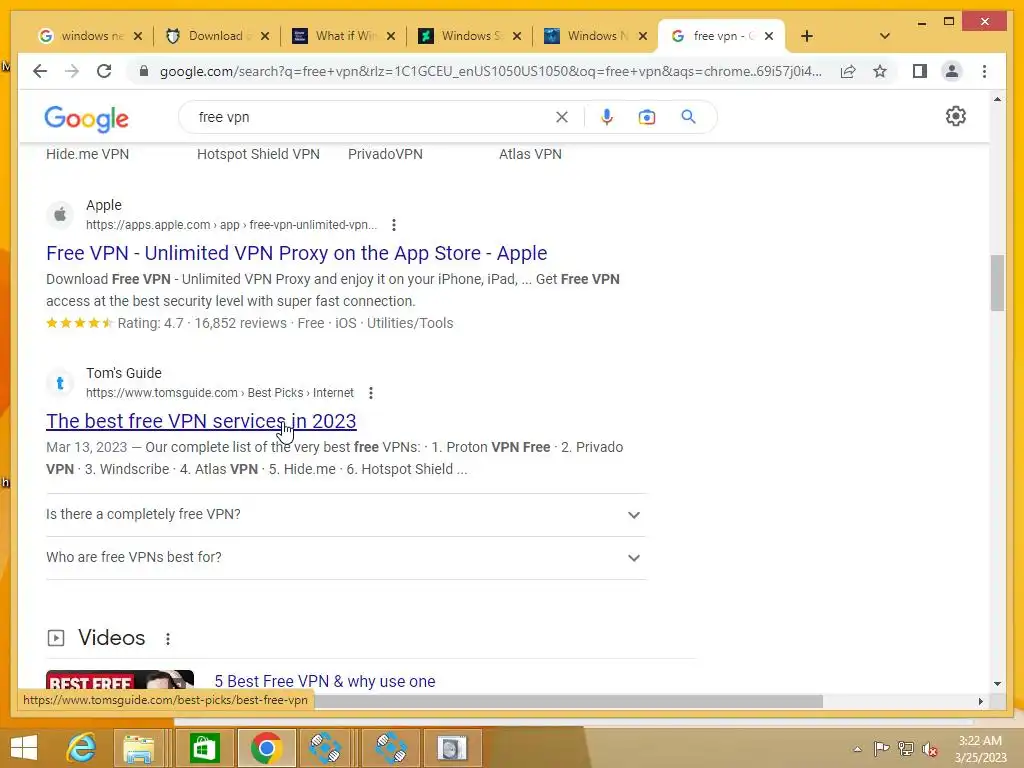The width and height of the screenshot is (1024, 768).
Task: Launch Internet Explorer from the taskbar
Action: click(81, 748)
